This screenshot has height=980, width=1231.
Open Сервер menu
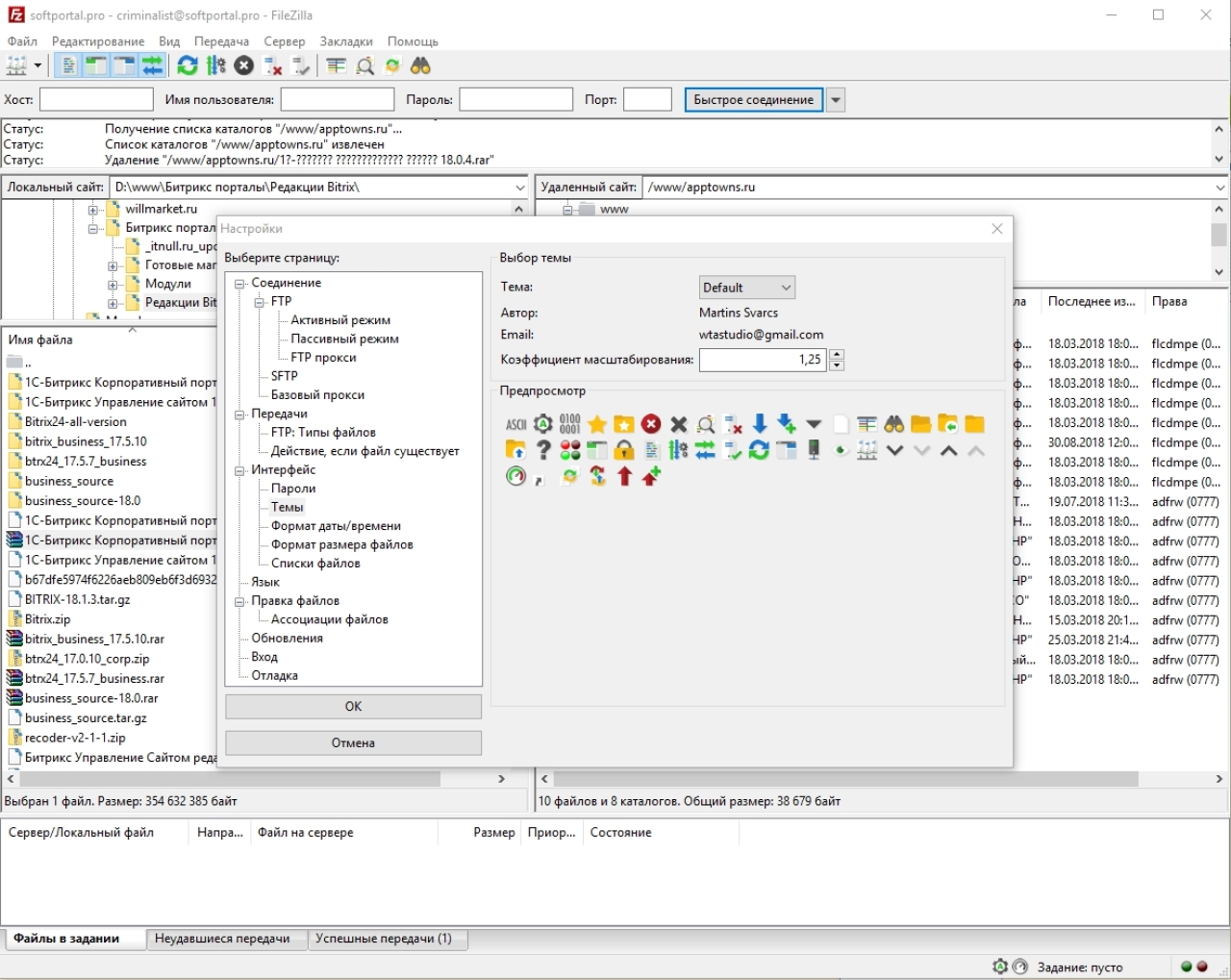(285, 41)
